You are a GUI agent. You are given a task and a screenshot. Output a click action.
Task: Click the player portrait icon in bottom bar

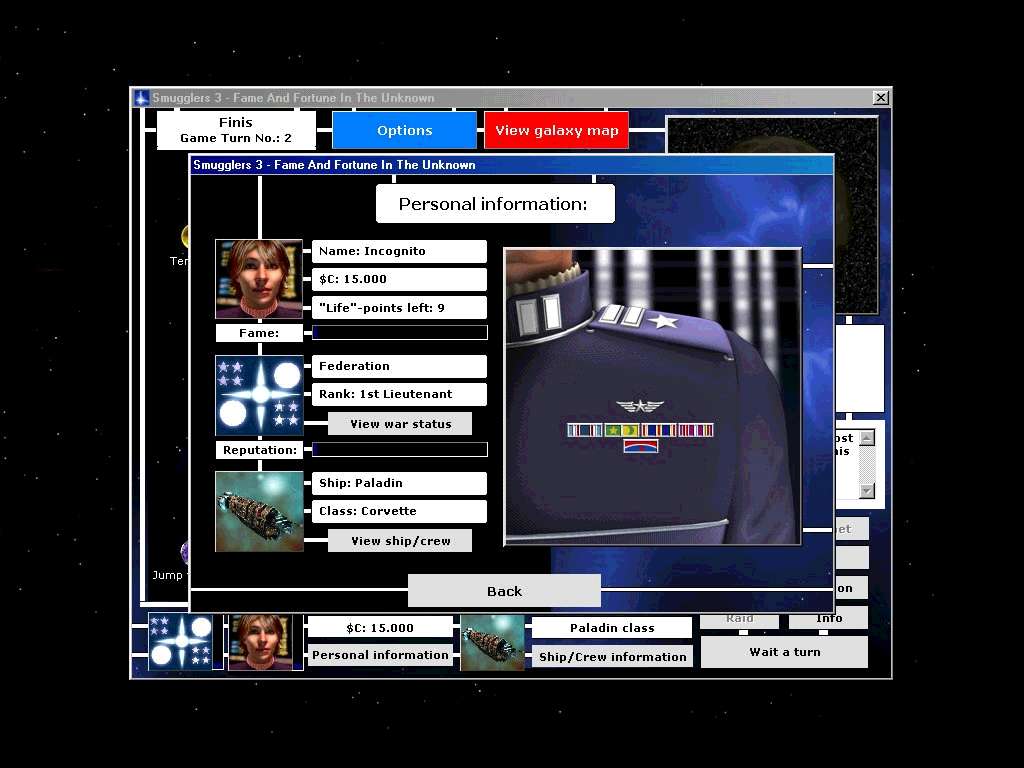point(261,642)
